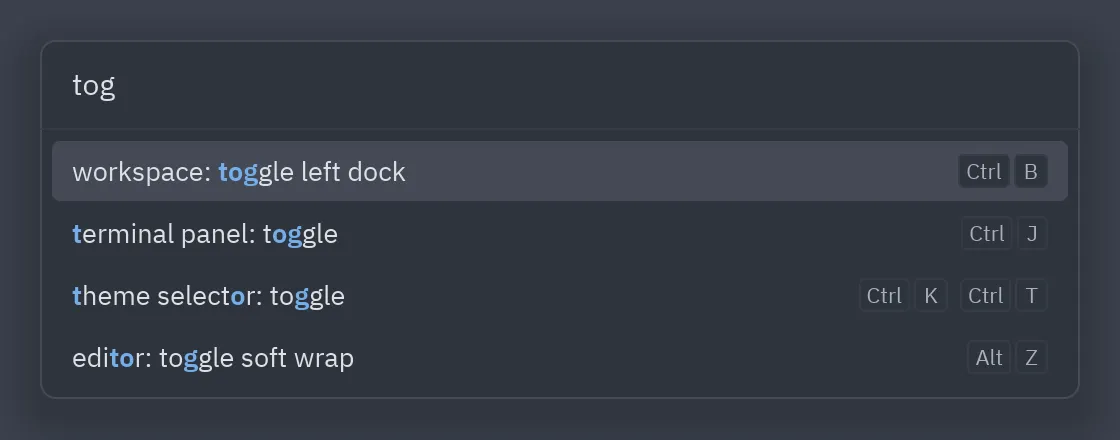1120x440 pixels.
Task: Place cursor right after the typed "tog" query
Action: pos(116,86)
